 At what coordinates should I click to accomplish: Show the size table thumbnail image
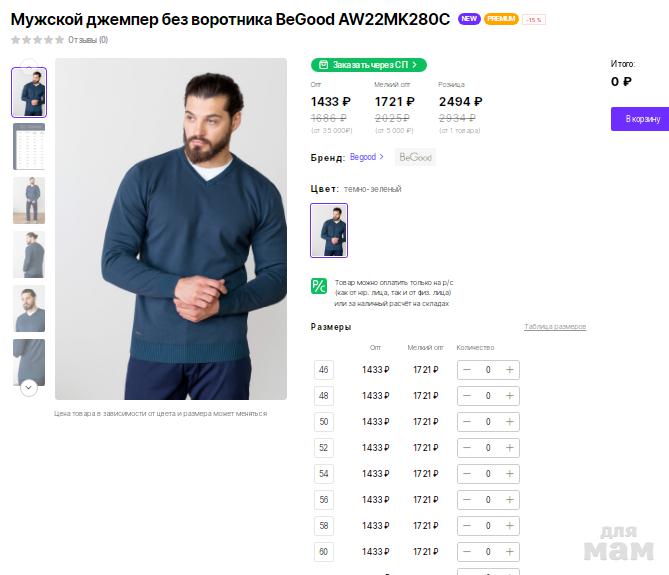click(x=29, y=146)
